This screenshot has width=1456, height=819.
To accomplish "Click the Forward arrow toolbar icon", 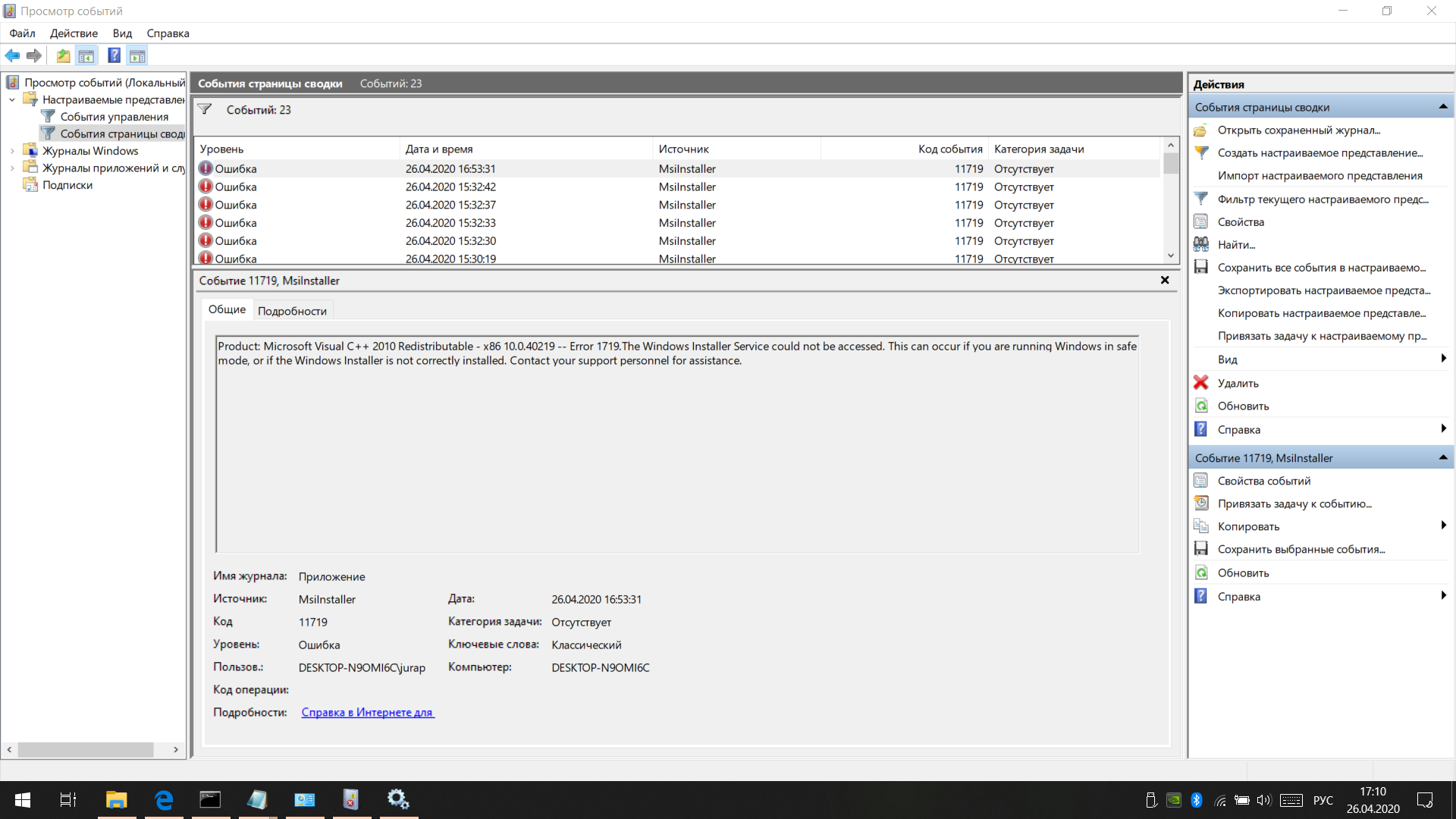I will [x=33, y=55].
